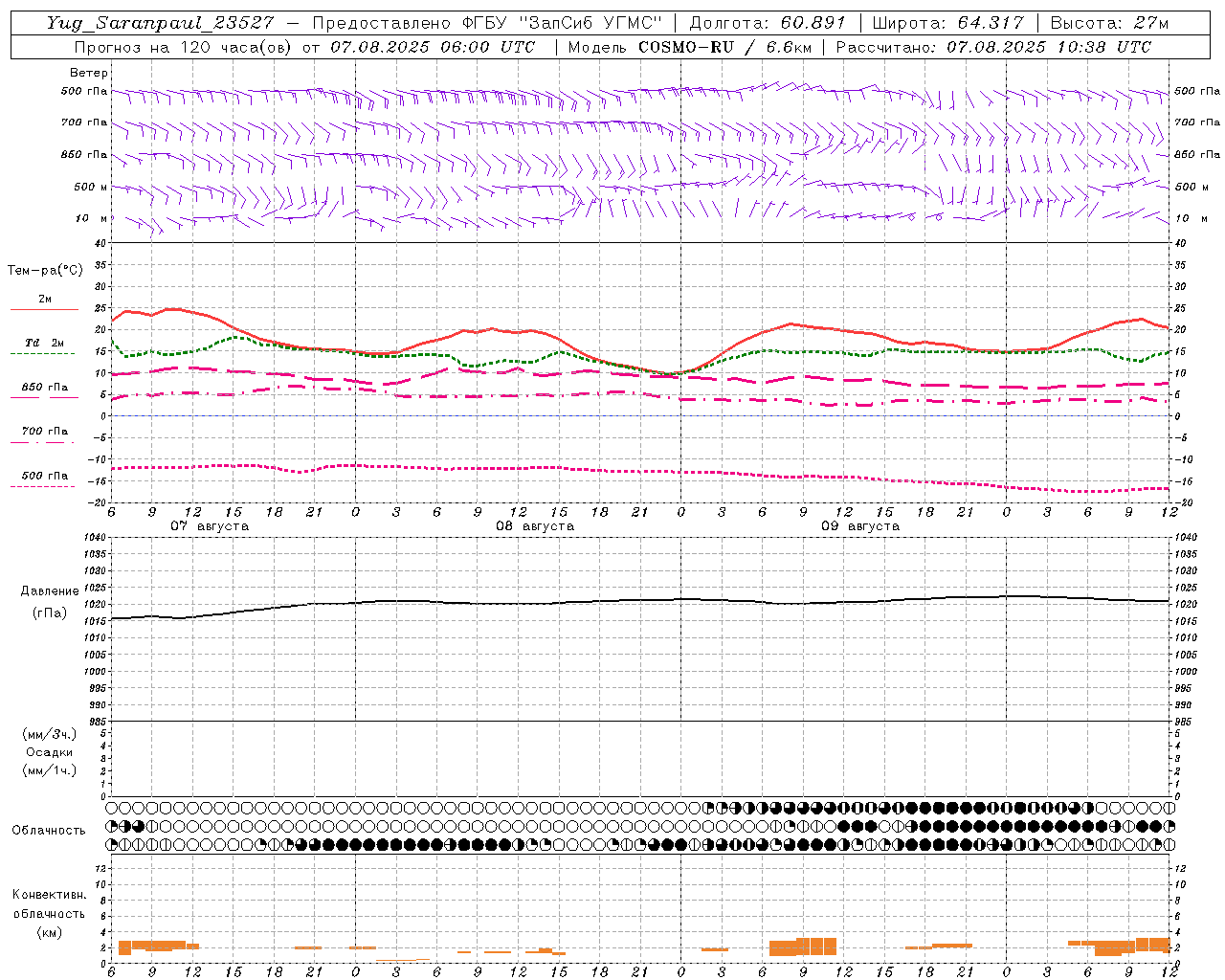Click '-20' at bottom of right temperature axis
The height and width of the screenshot is (980, 1225).
click(1184, 503)
